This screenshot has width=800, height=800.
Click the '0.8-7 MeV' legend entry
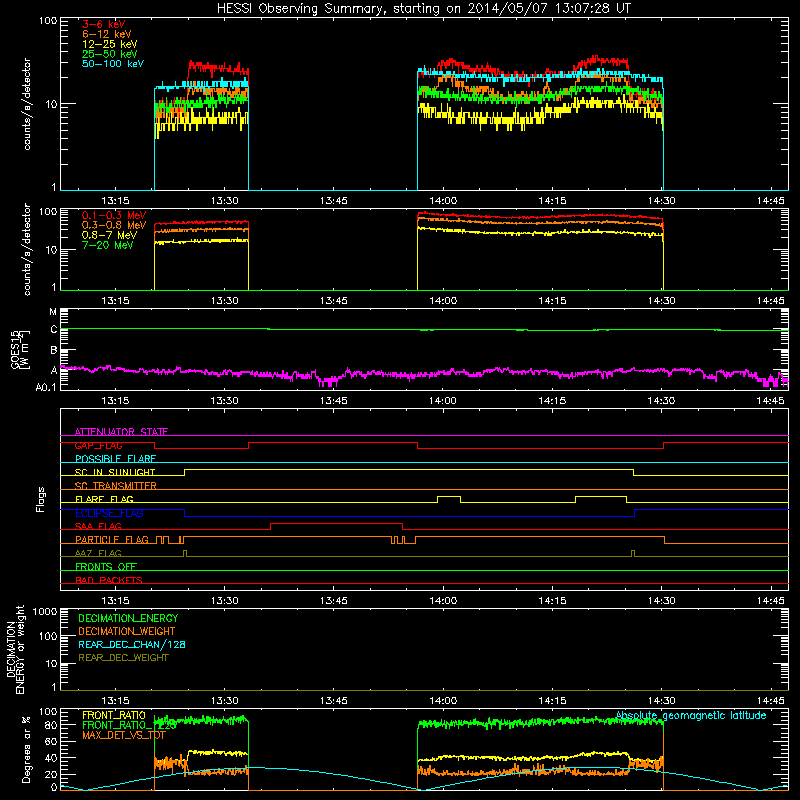point(109,235)
